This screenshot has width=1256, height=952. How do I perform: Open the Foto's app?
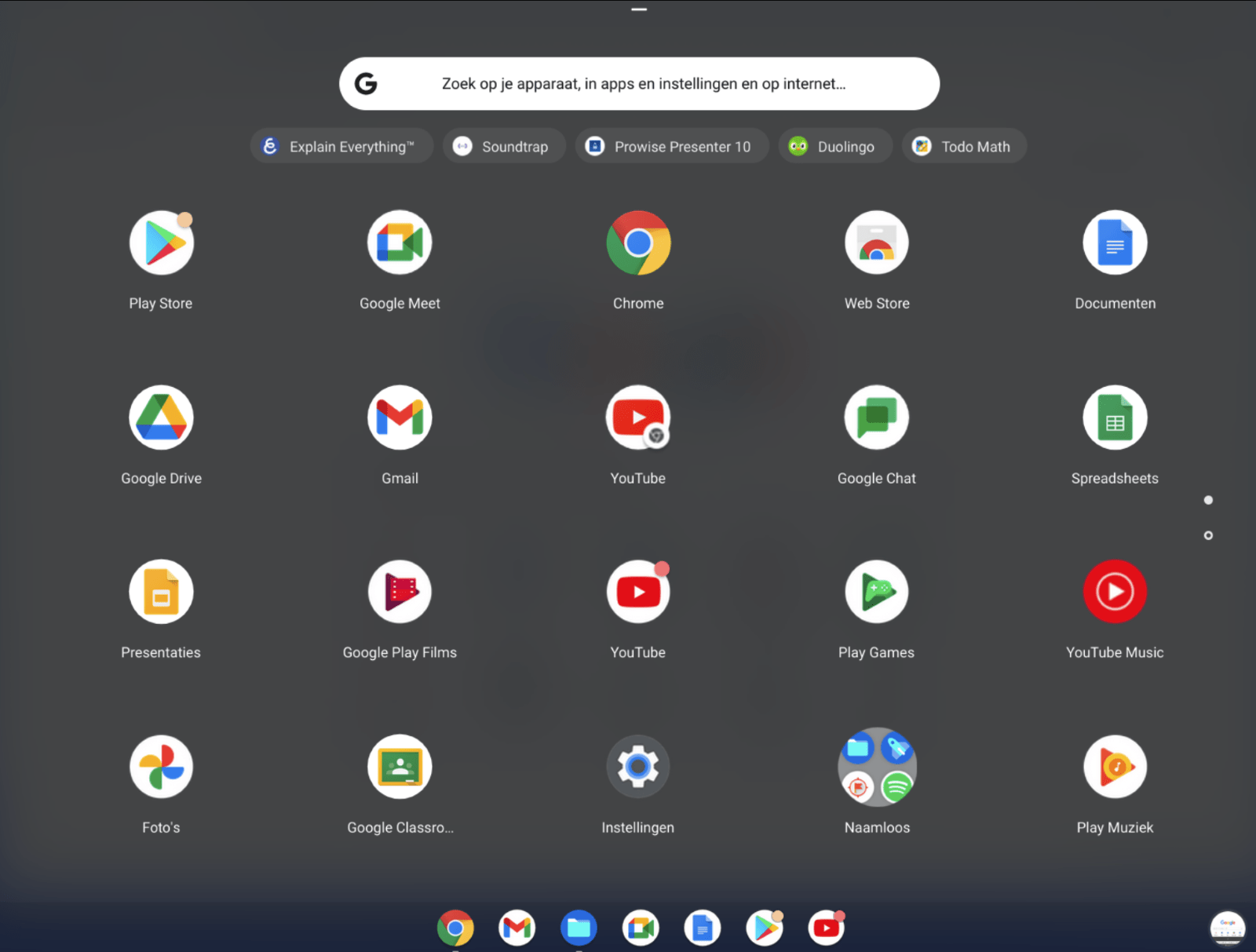click(x=161, y=767)
